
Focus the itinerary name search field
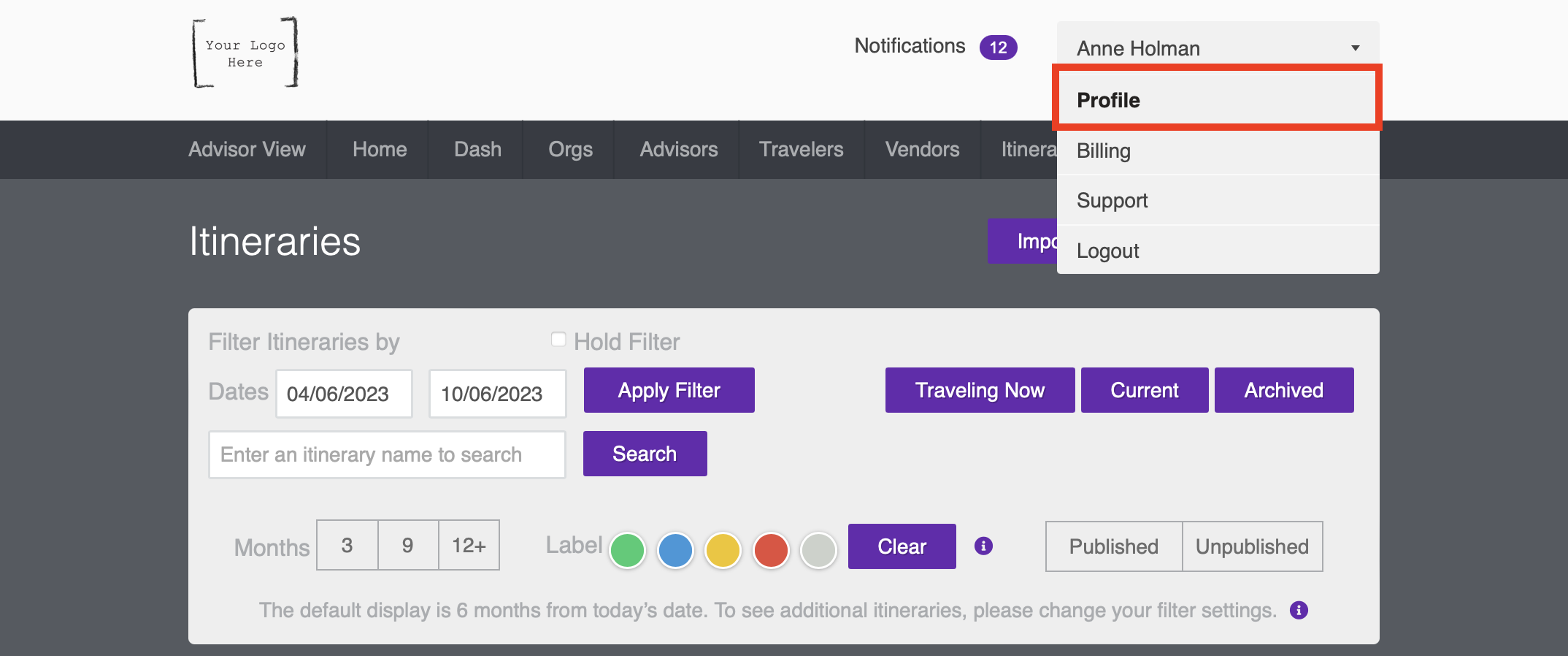(387, 454)
